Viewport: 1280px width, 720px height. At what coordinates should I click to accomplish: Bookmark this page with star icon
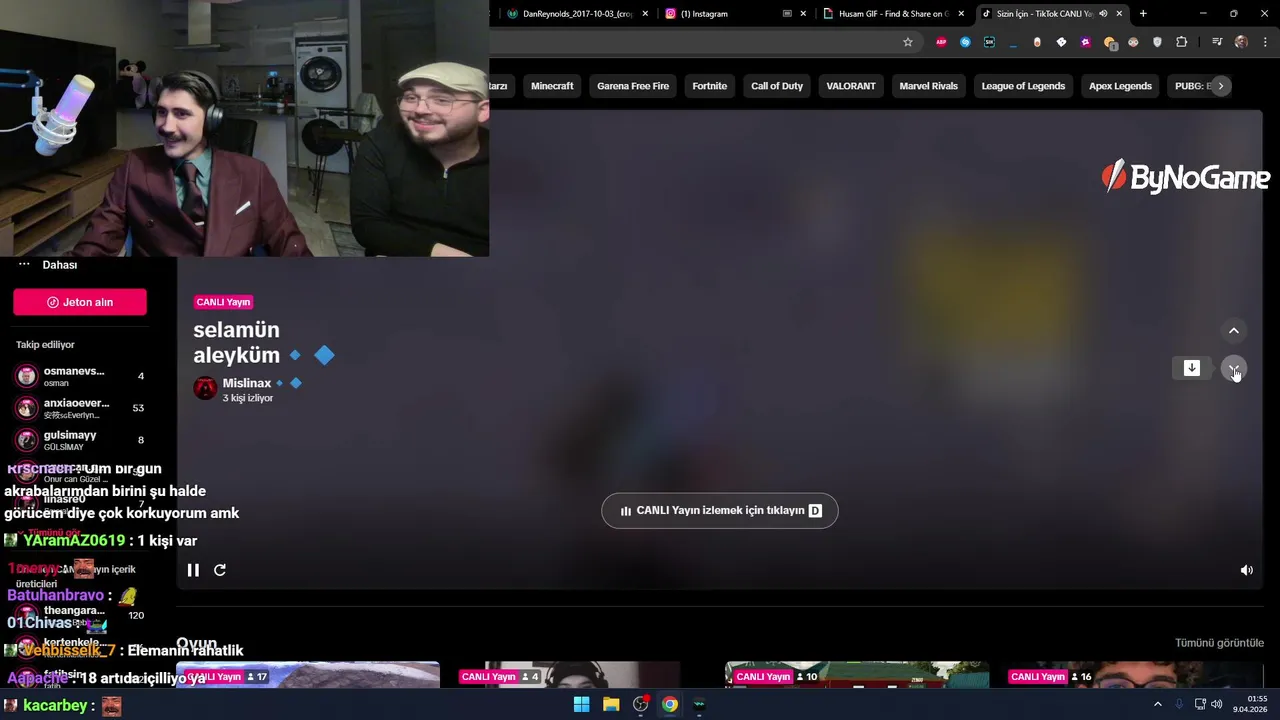(x=908, y=42)
